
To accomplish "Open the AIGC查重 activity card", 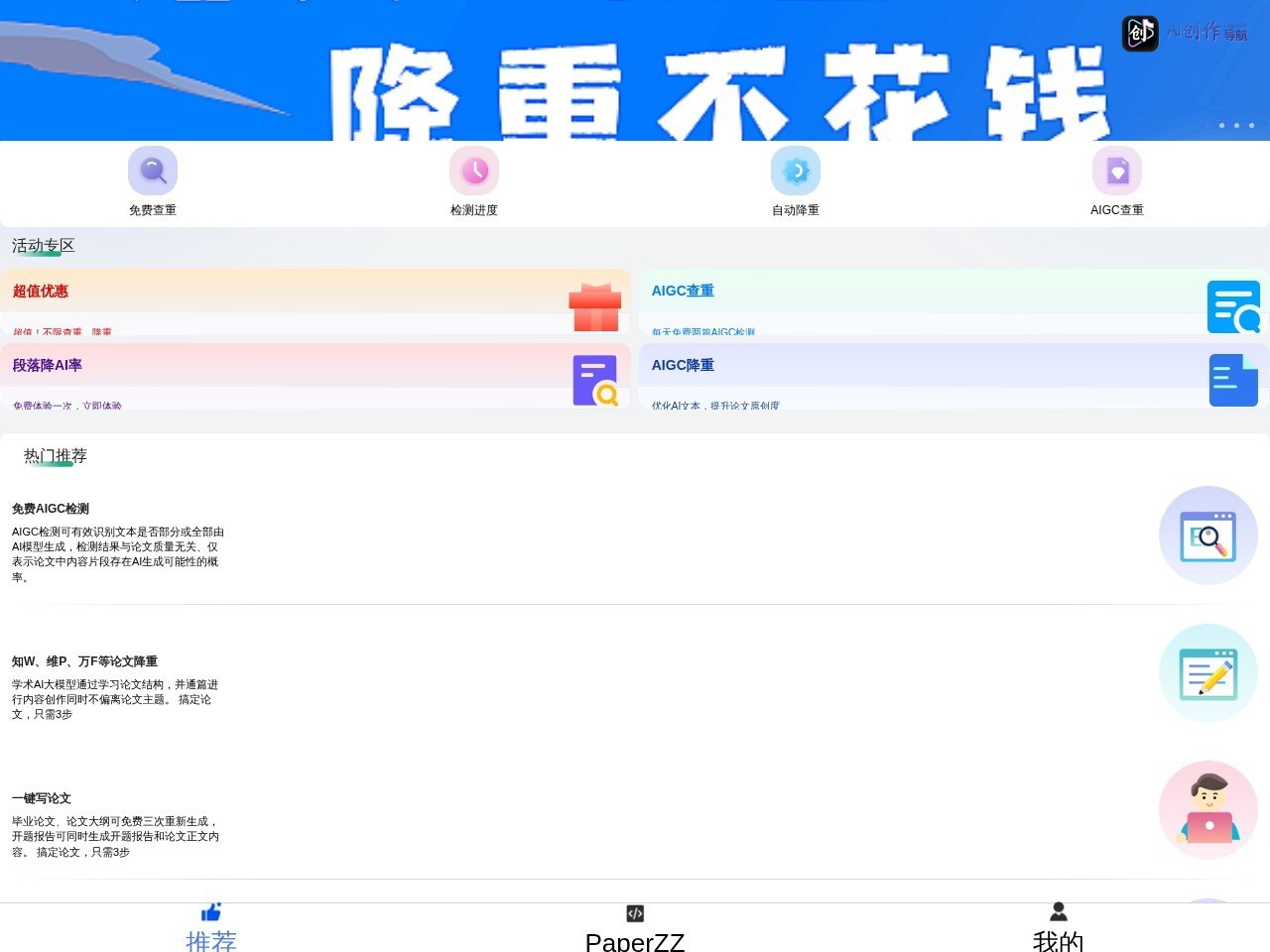I will (954, 301).
